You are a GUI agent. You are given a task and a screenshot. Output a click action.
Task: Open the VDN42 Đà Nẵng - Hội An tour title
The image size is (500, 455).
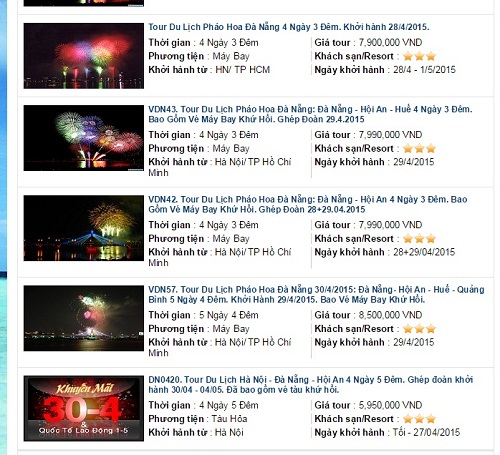tap(308, 204)
